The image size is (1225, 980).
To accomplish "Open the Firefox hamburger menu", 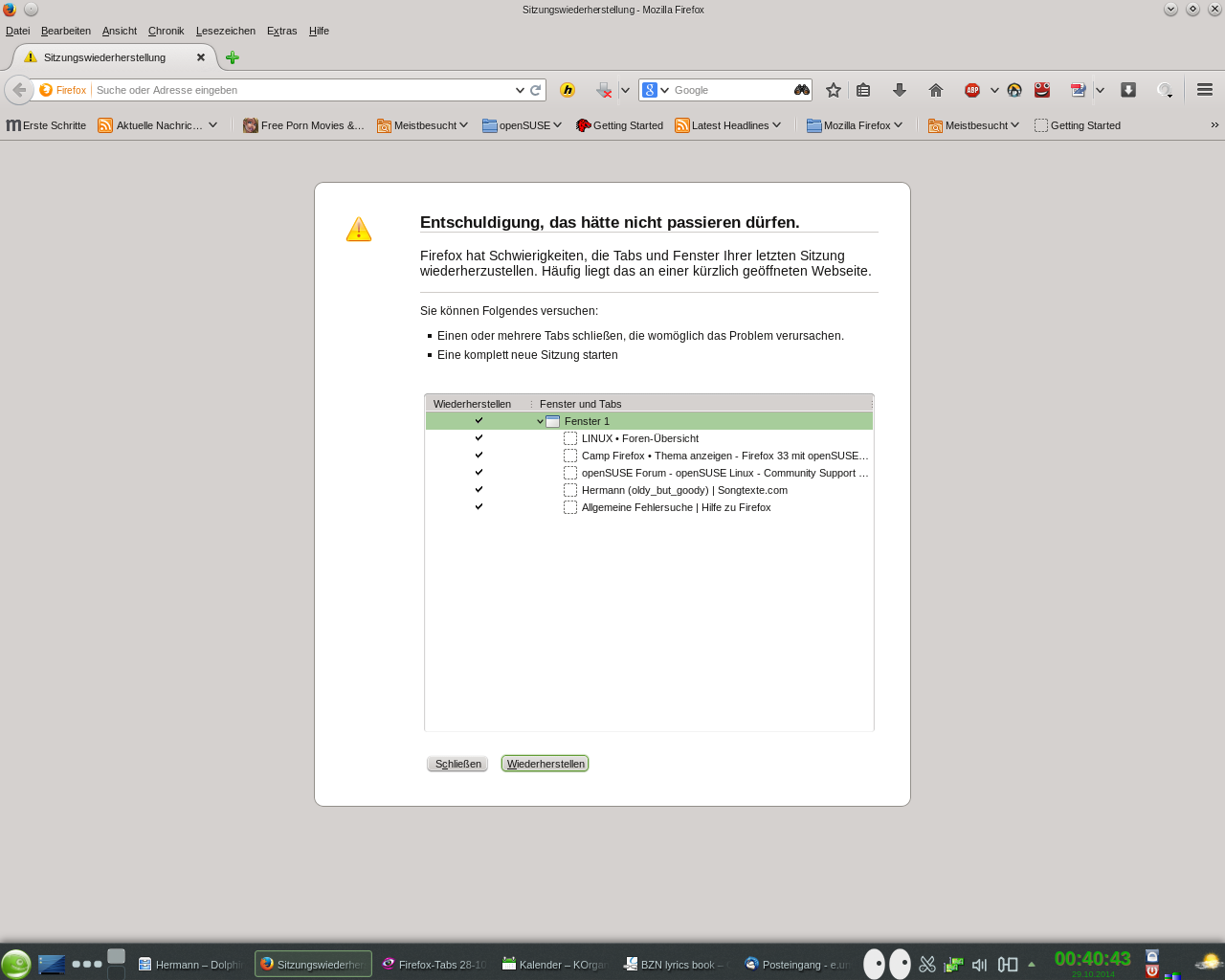I will click(x=1205, y=90).
